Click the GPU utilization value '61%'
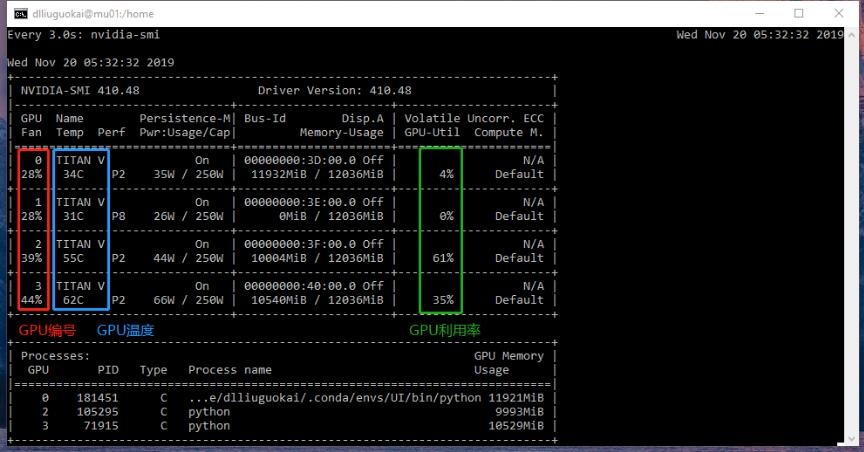Screen dimensions: 864x452 pyautogui.click(x=443, y=258)
